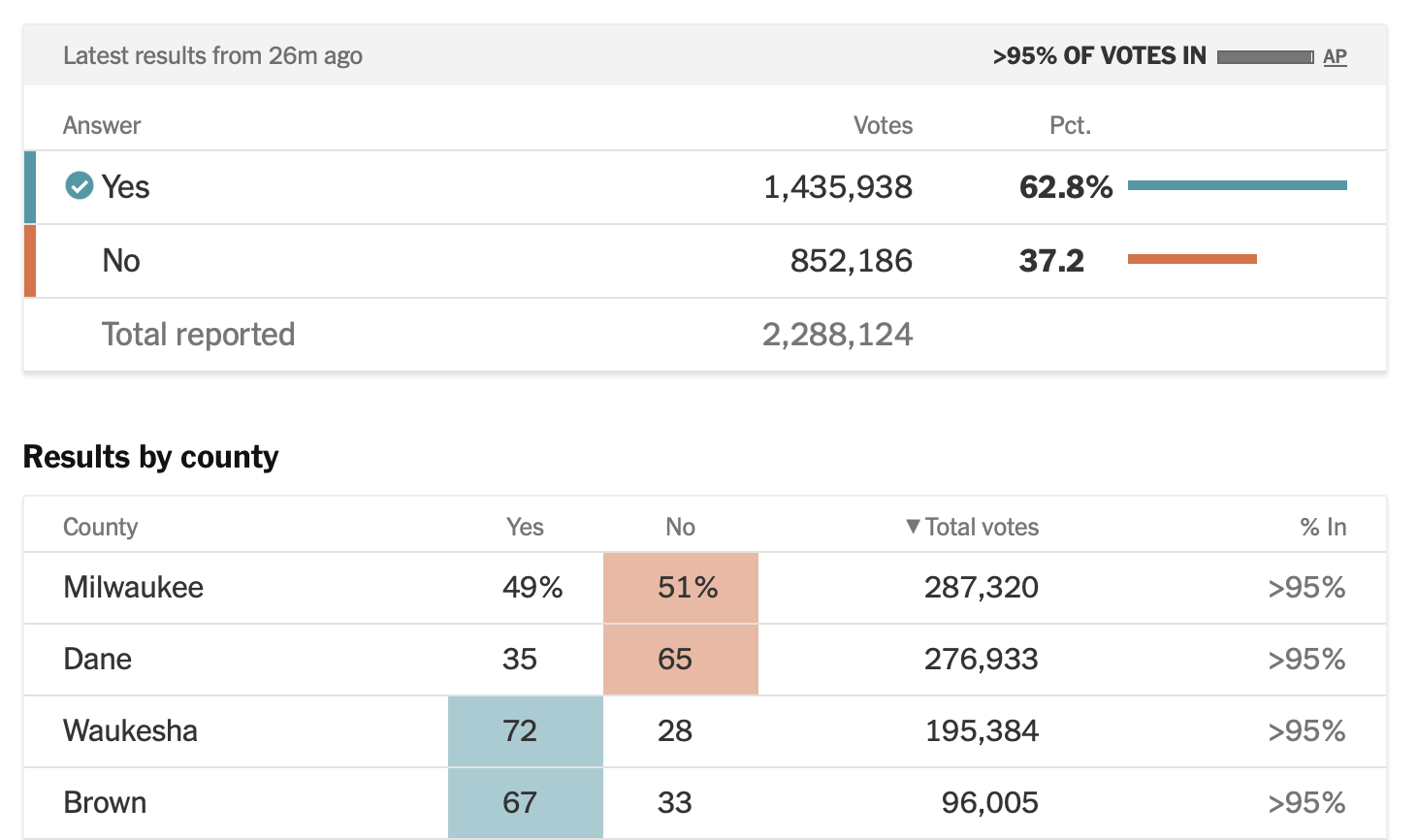Click the Brown county name
Screen dimensions: 1418x840
105,802
